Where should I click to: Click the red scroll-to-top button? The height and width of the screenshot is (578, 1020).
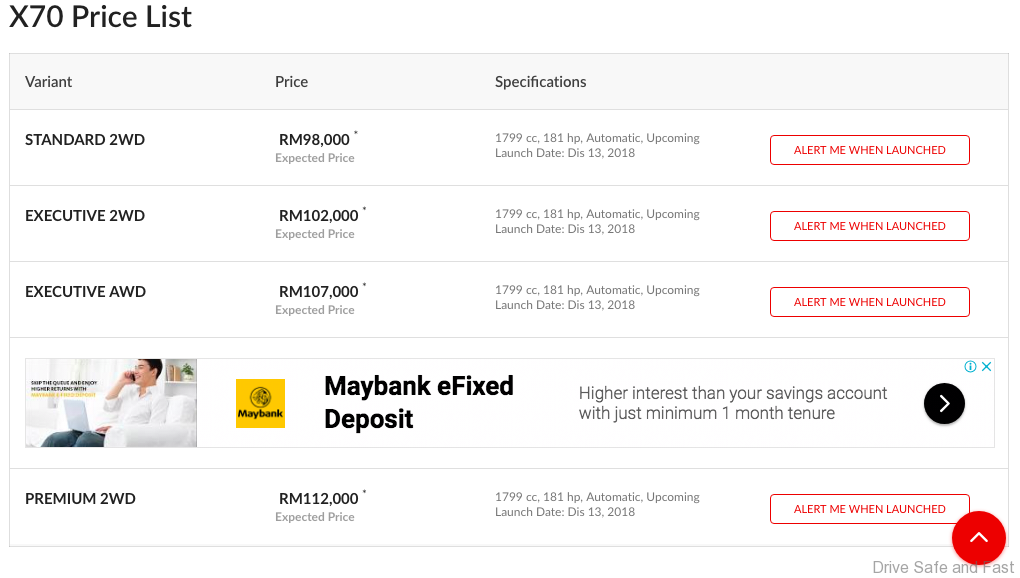point(978,538)
